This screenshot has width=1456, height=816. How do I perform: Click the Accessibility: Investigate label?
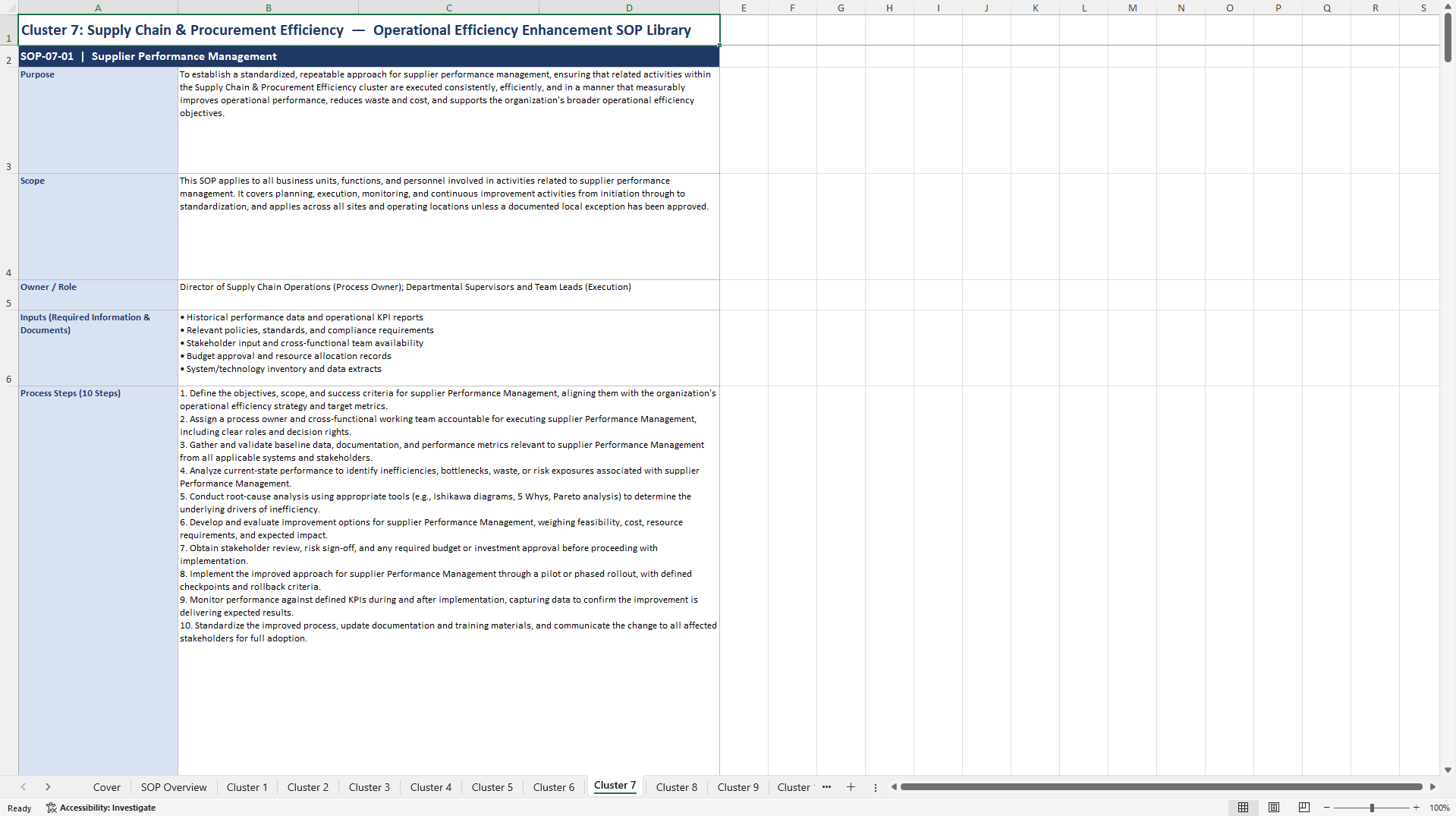(x=108, y=808)
